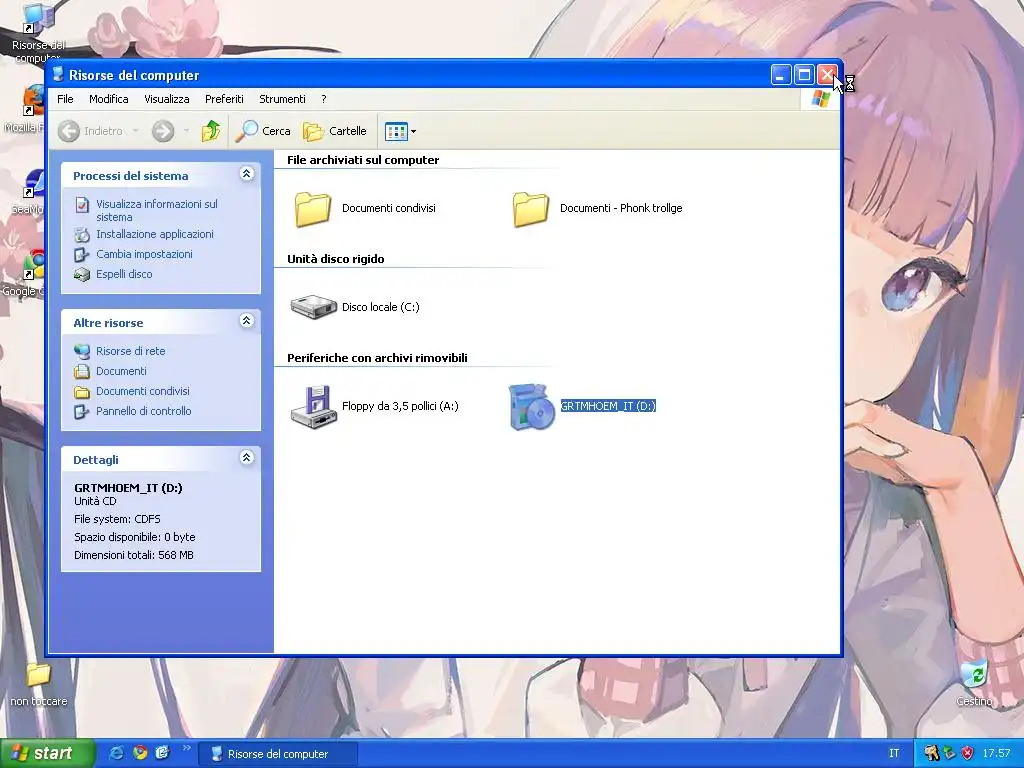Click the taskbar clock showing 17:57
The image size is (1024, 768).
997,754
